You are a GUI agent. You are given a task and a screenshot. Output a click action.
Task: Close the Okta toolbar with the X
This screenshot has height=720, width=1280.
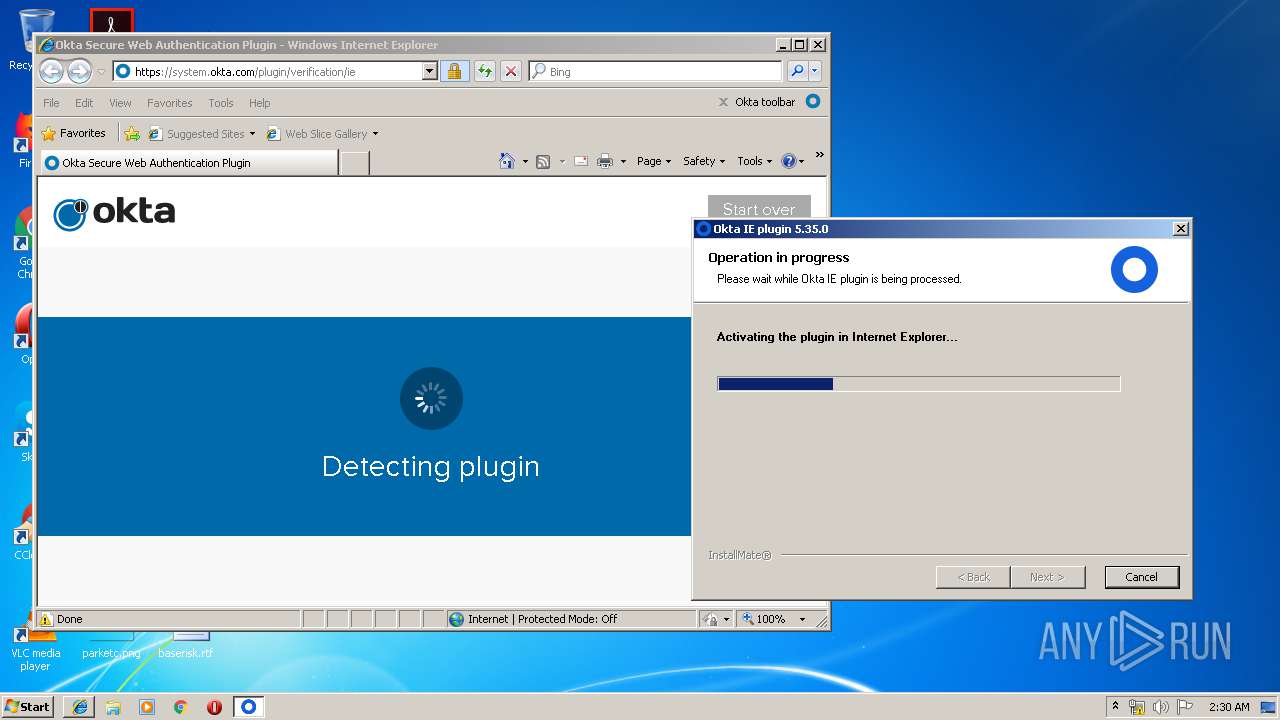coord(723,102)
